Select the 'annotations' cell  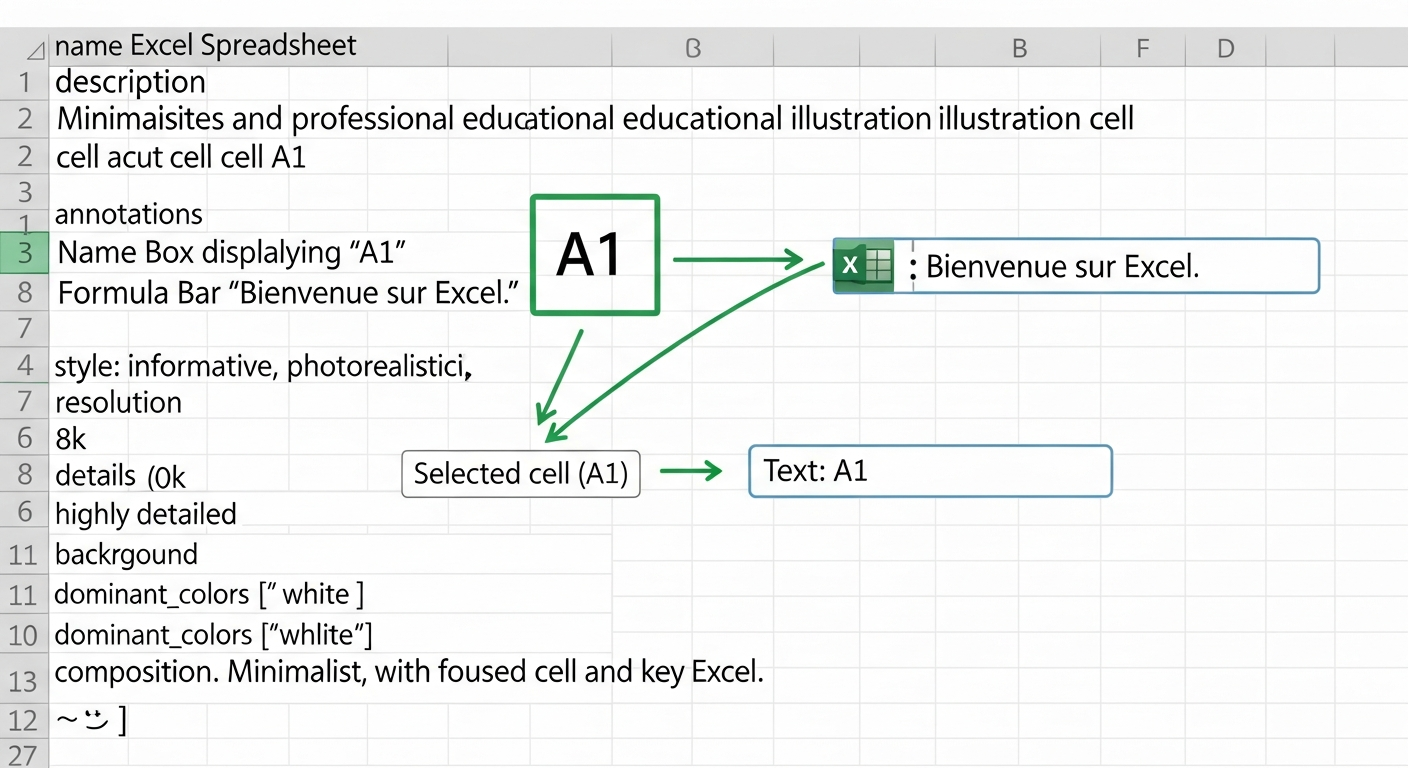coord(129,214)
